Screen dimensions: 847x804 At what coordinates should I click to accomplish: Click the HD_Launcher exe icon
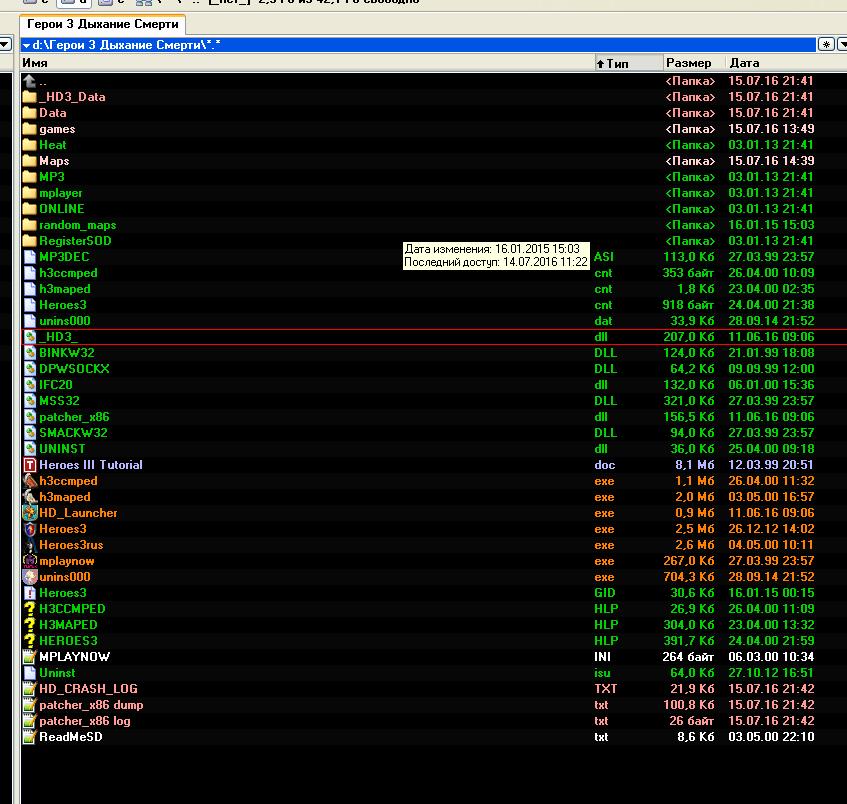(x=30, y=513)
